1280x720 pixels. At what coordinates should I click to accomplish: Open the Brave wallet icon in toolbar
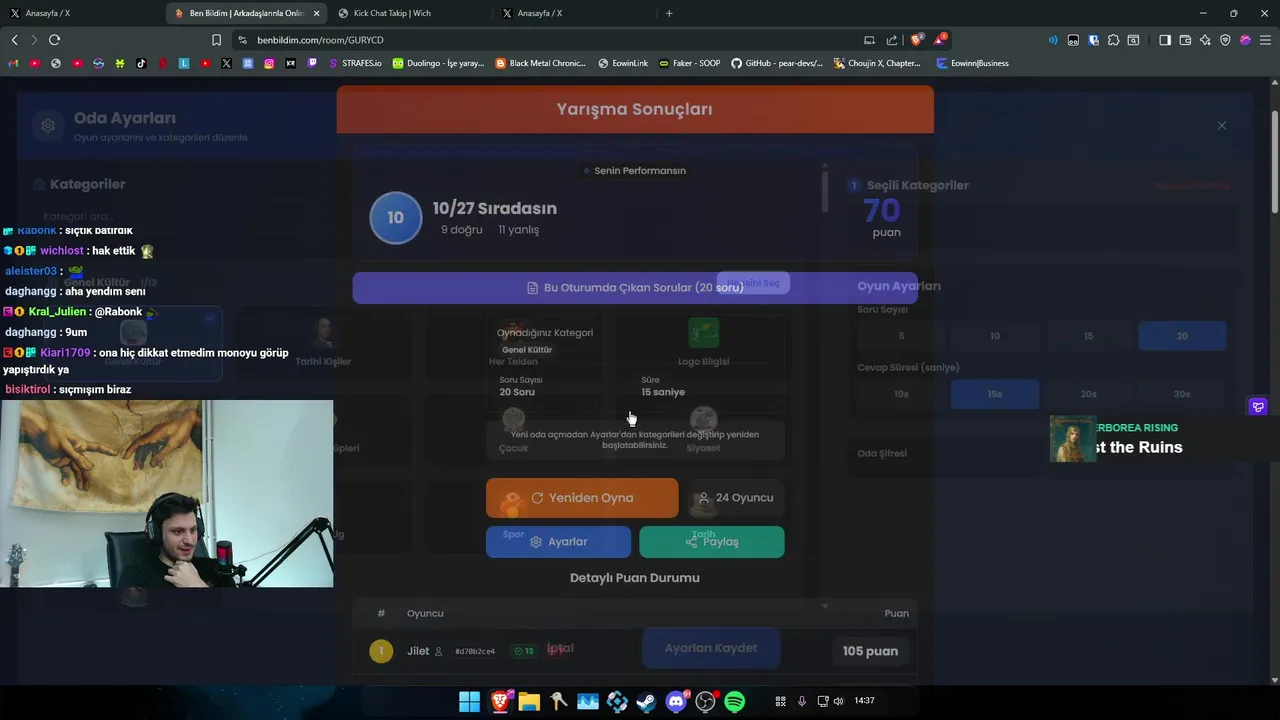pyautogui.click(x=1185, y=40)
